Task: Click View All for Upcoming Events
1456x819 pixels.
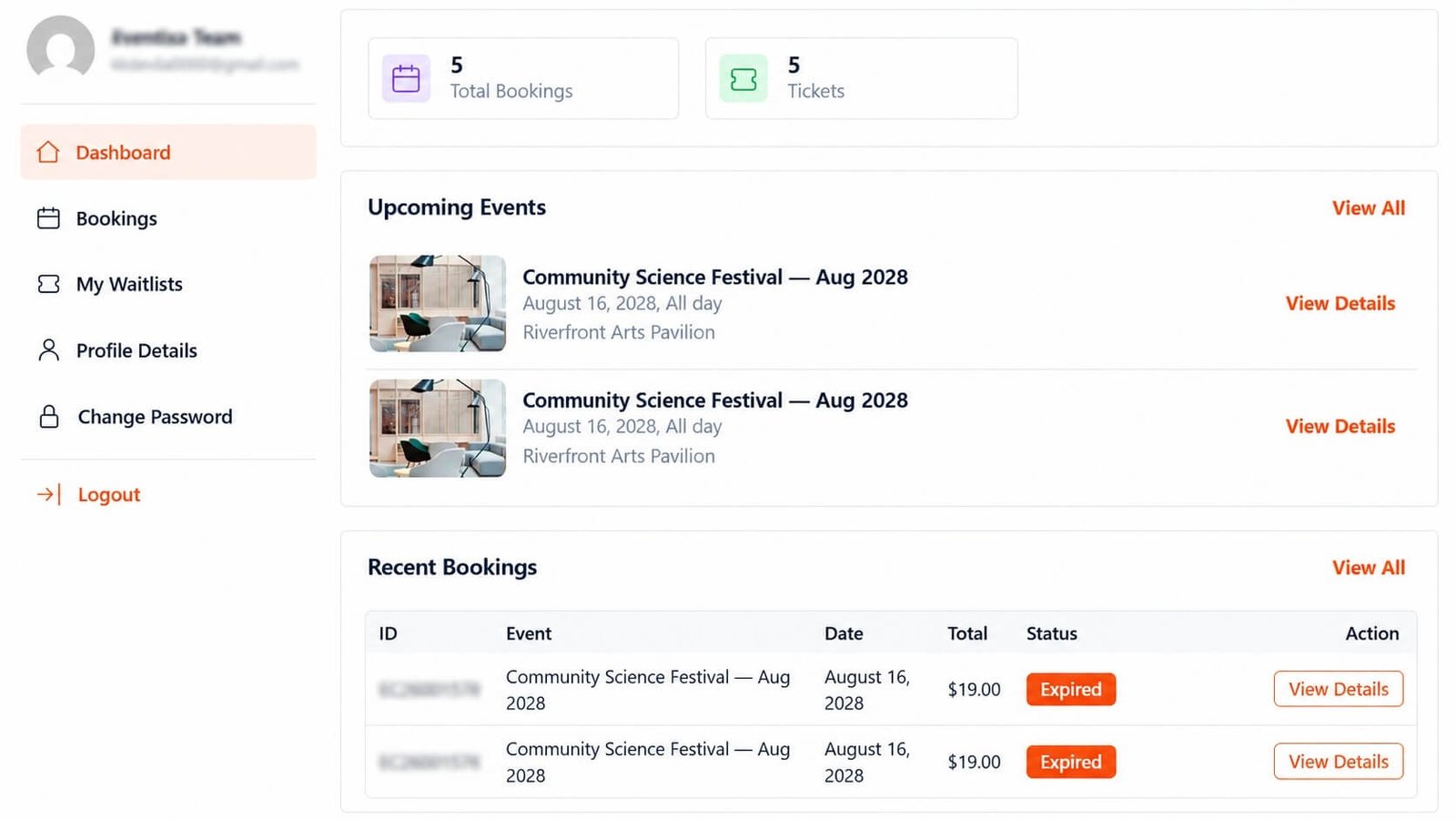Action: coord(1369,207)
